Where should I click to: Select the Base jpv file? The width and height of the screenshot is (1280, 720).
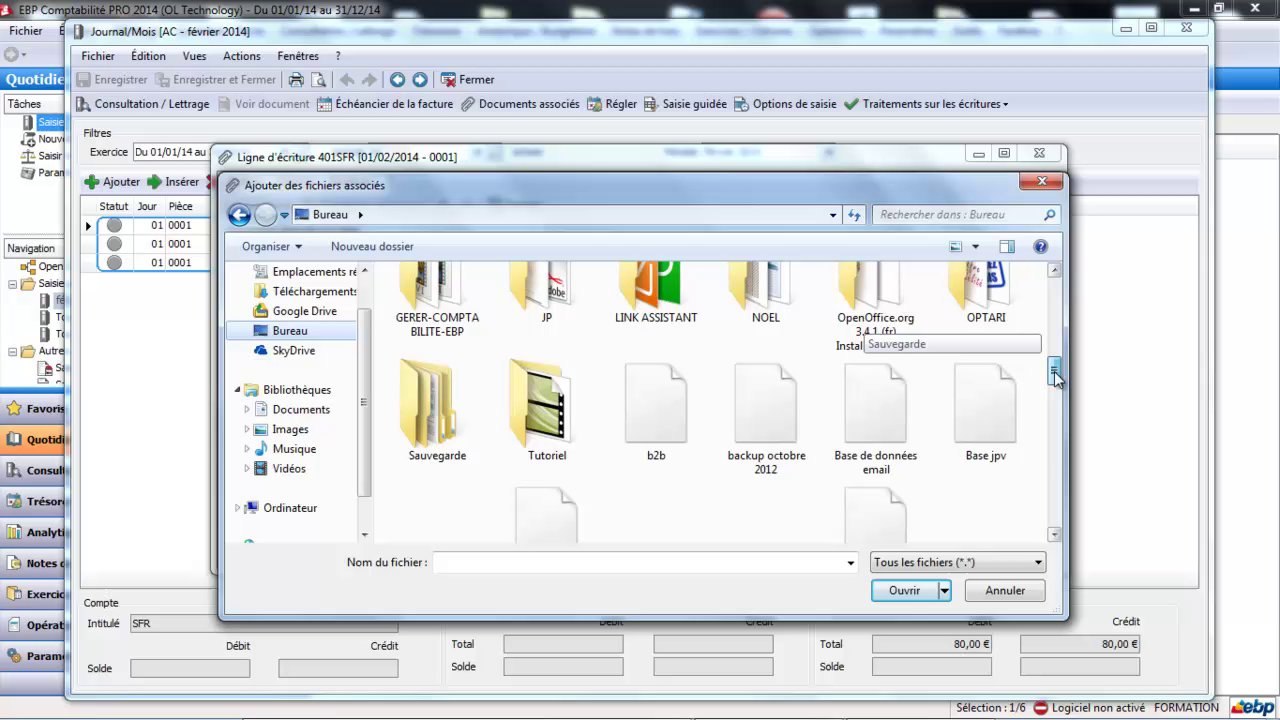(986, 412)
